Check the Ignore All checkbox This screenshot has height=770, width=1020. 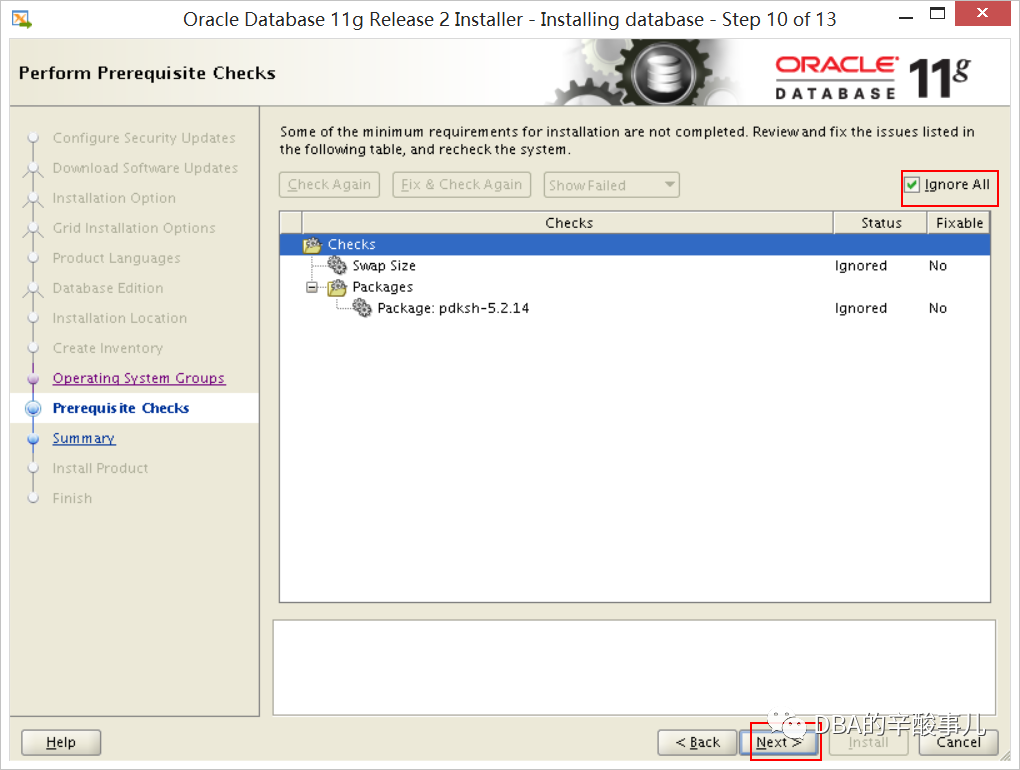pos(912,185)
